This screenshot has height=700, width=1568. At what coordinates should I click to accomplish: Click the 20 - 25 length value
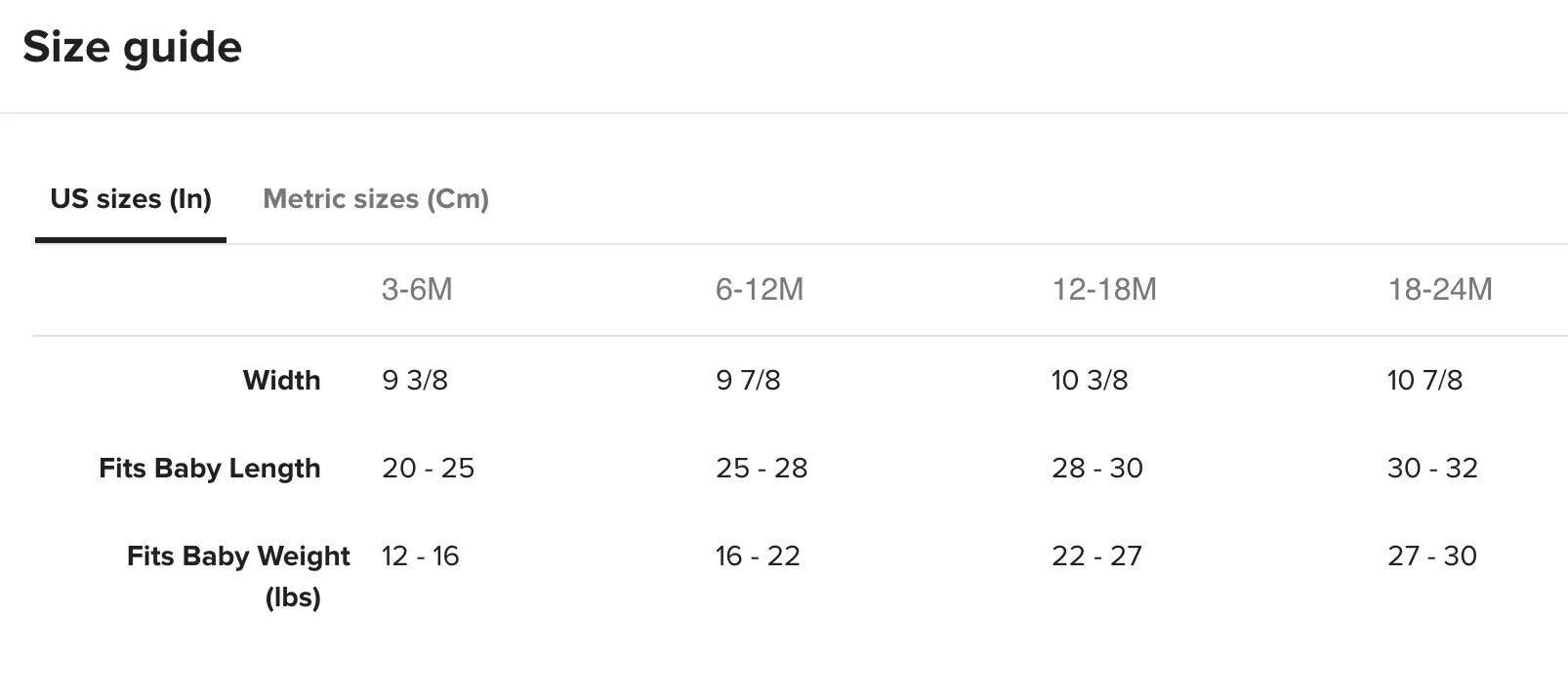[428, 469]
